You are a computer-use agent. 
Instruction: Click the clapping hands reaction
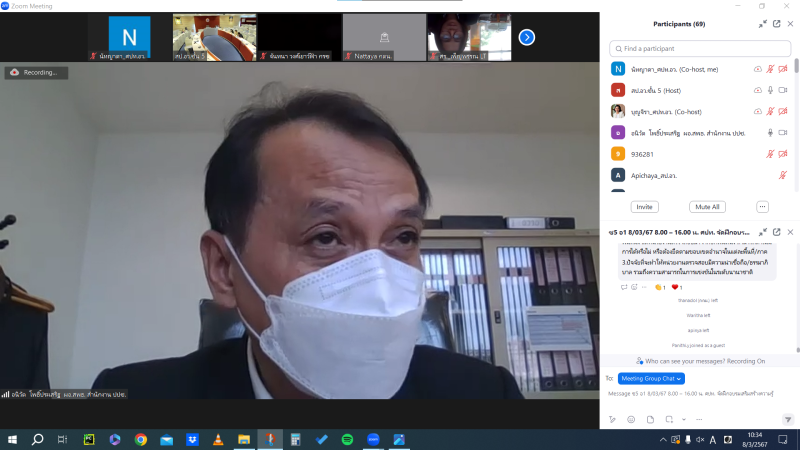click(x=660, y=287)
